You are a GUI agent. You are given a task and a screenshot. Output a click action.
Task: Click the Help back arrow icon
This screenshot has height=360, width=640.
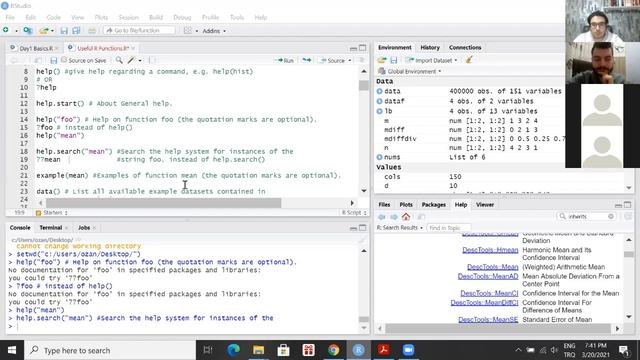[382, 217]
